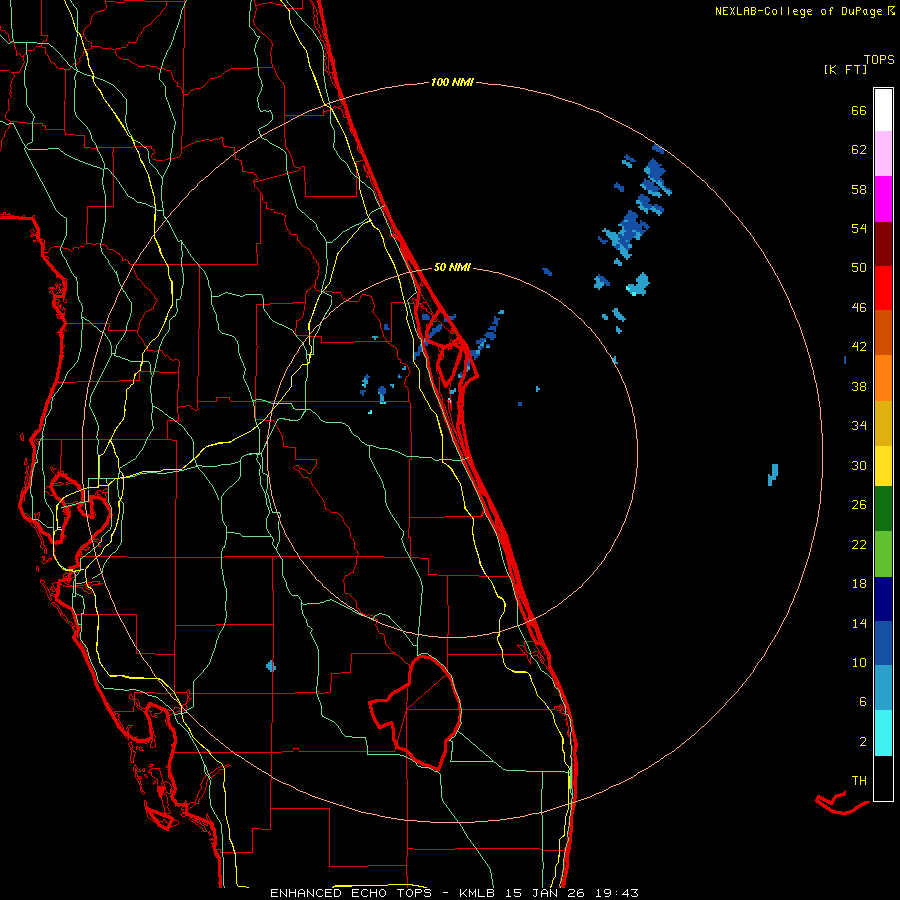Click the 34 scale label
Image resolution: width=900 pixels, height=900 pixels.
859,425
